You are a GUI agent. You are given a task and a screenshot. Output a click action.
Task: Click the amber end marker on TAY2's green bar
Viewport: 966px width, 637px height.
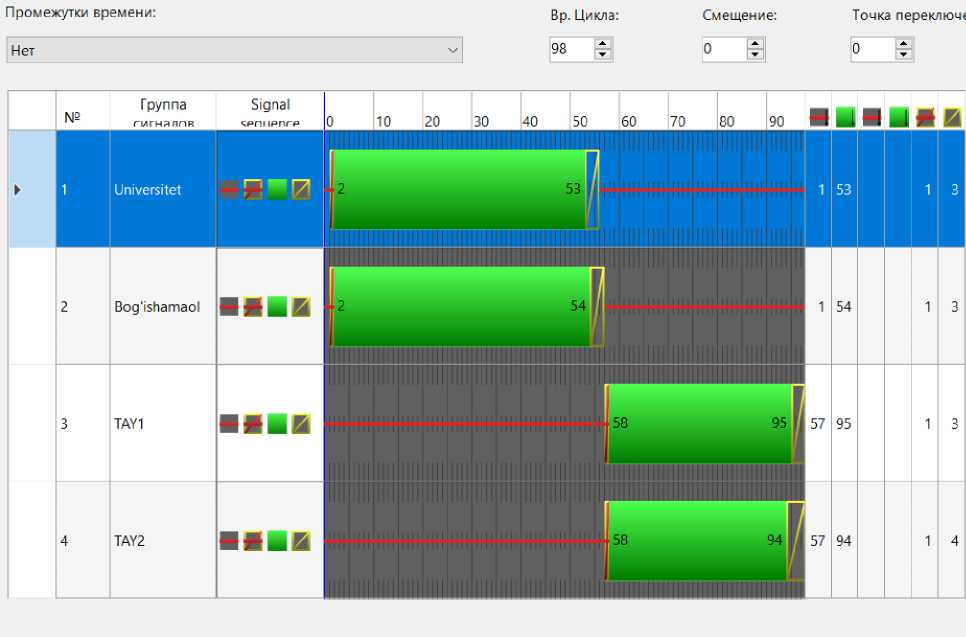click(x=796, y=541)
